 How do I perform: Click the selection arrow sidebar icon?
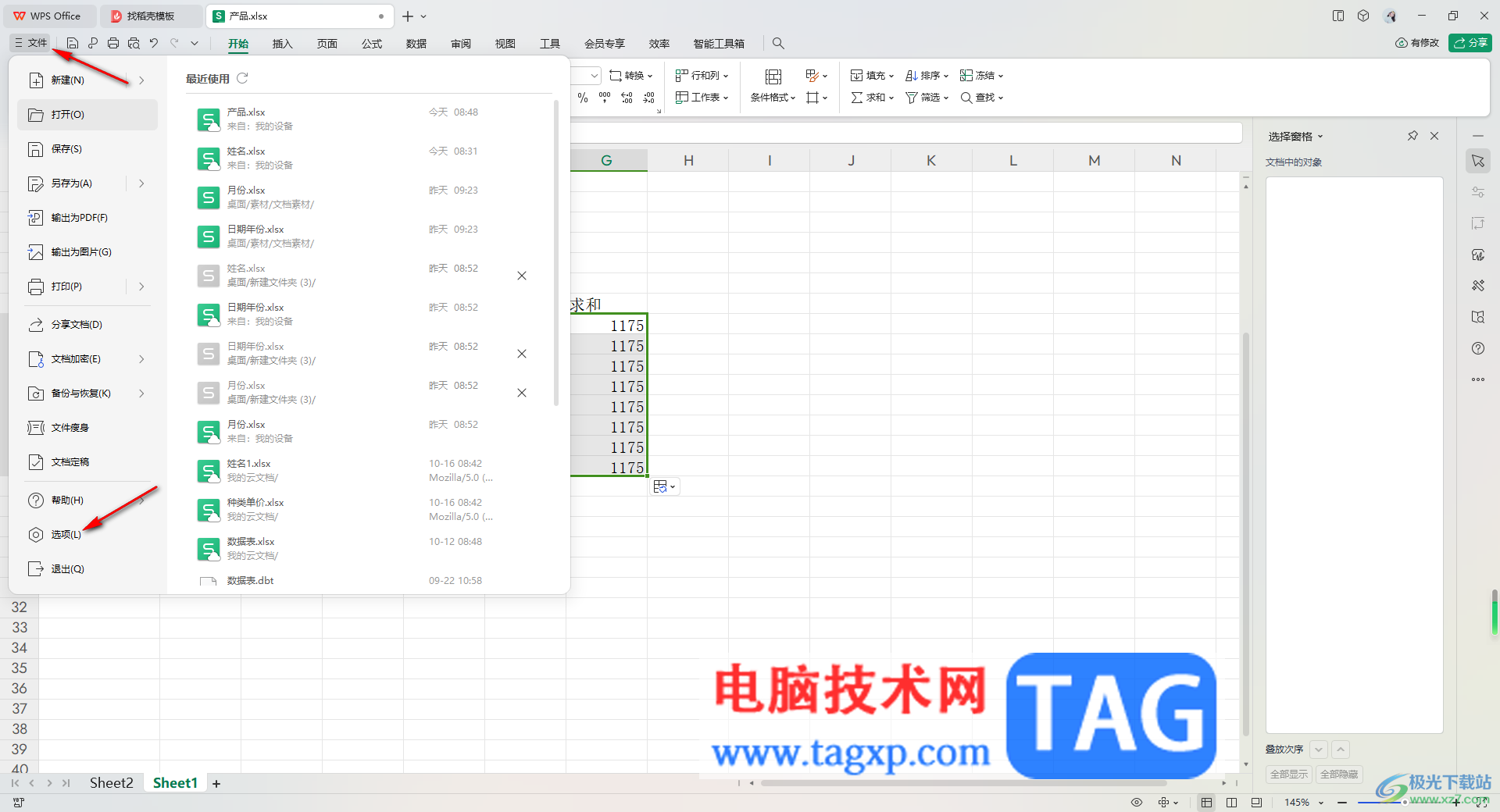point(1478,161)
